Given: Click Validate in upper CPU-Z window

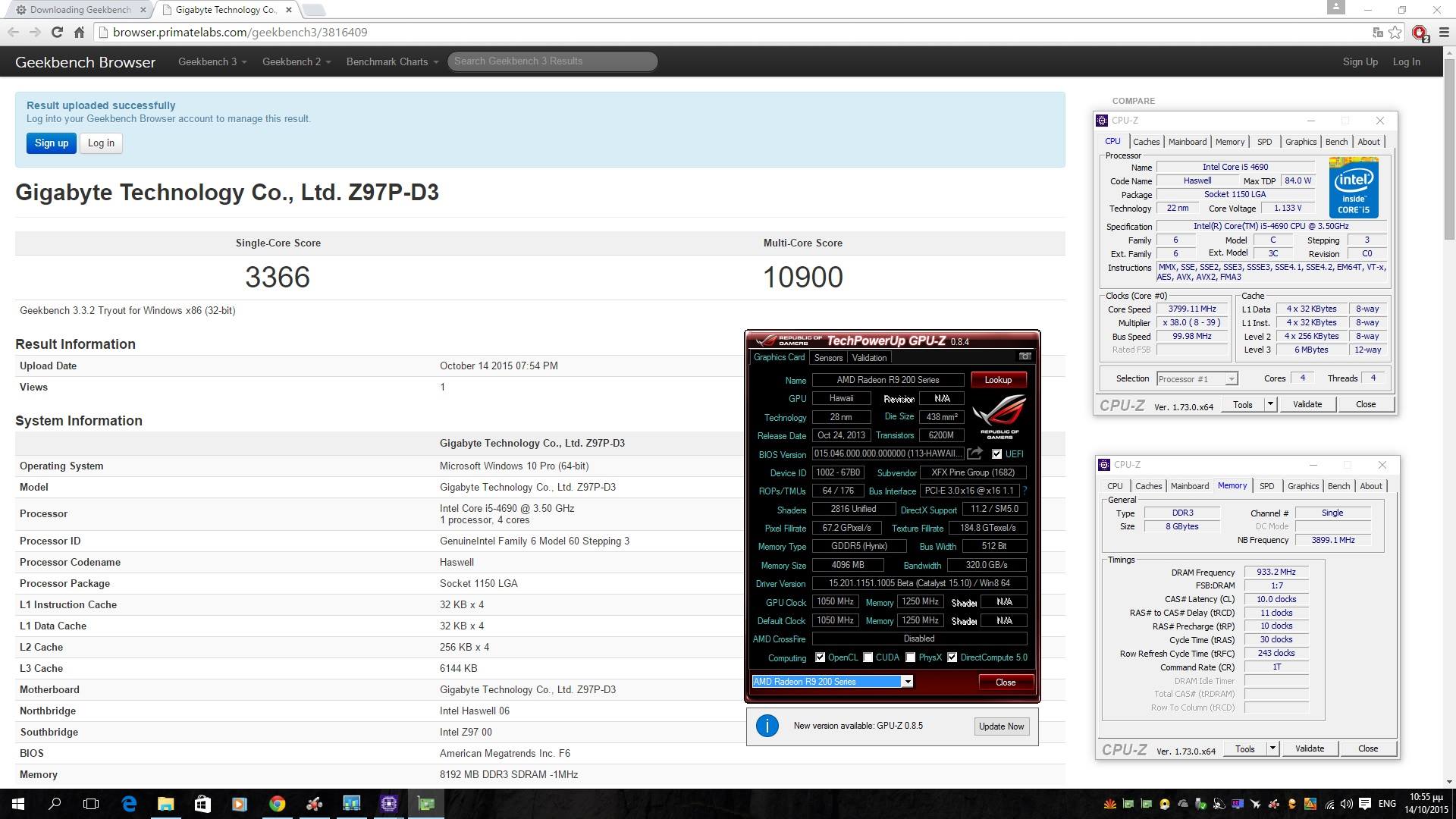Looking at the screenshot, I should pyautogui.click(x=1307, y=404).
